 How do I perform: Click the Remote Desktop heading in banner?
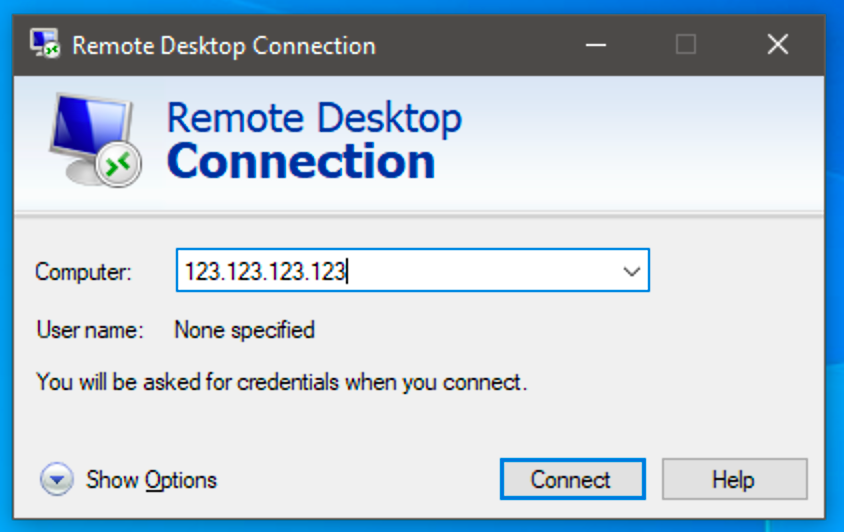click(314, 118)
